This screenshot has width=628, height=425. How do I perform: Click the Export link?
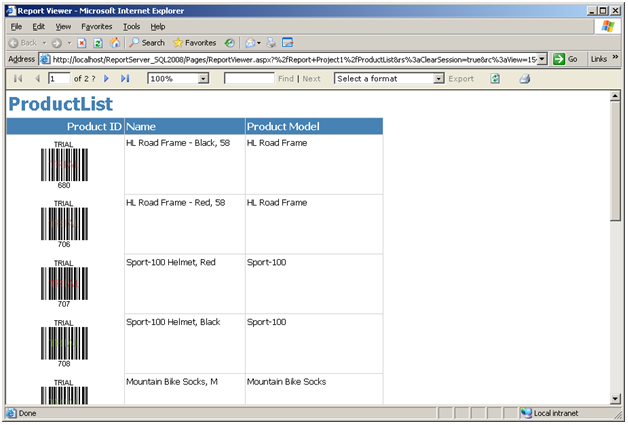click(x=461, y=79)
